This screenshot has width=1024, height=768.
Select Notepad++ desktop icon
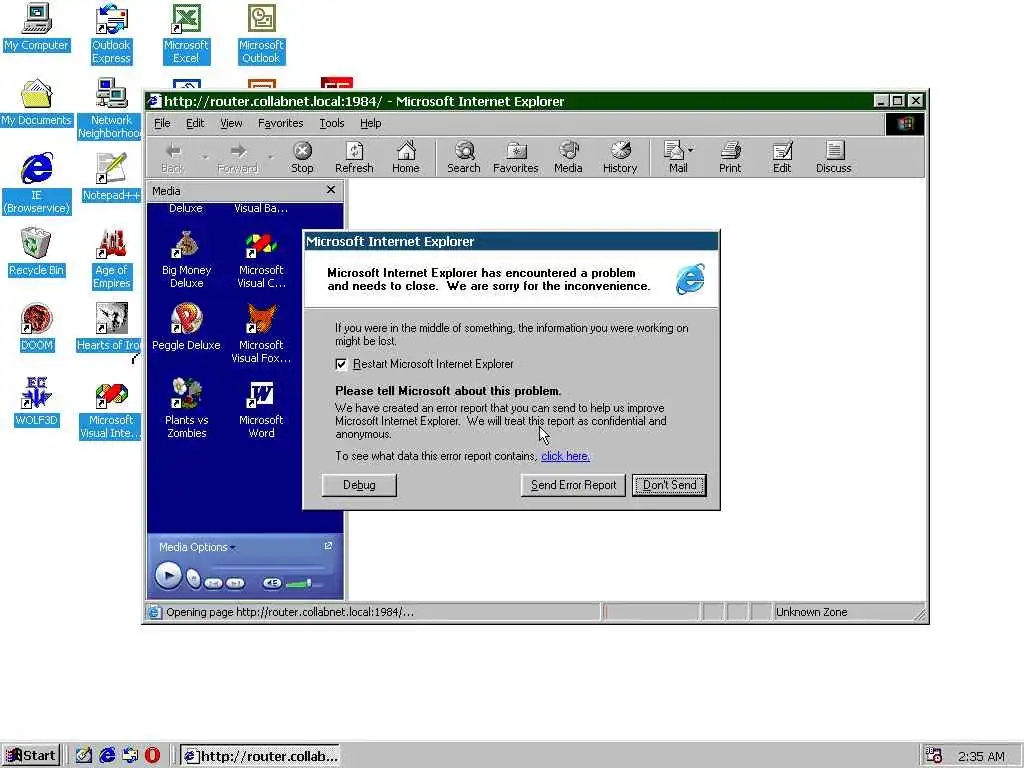pyautogui.click(x=111, y=177)
